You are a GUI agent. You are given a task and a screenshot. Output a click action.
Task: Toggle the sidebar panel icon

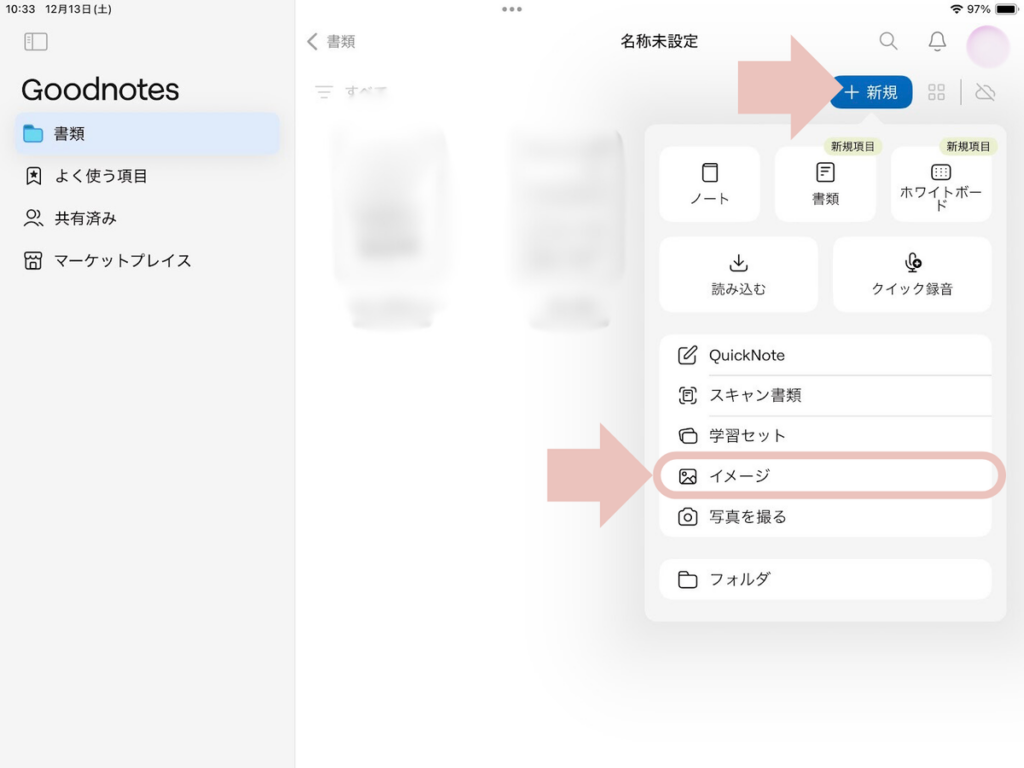36,42
